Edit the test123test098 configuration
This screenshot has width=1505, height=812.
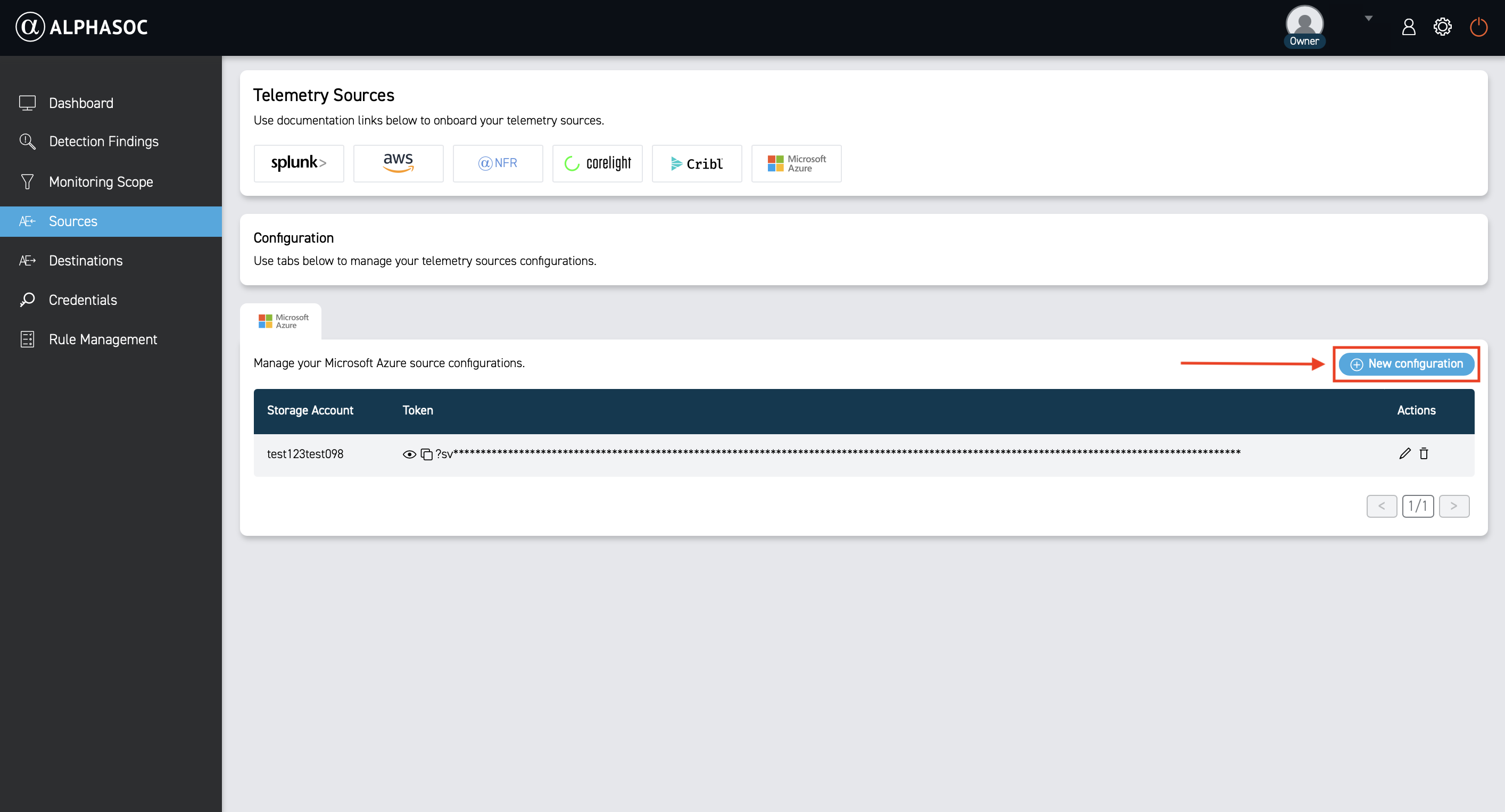[1404, 453]
